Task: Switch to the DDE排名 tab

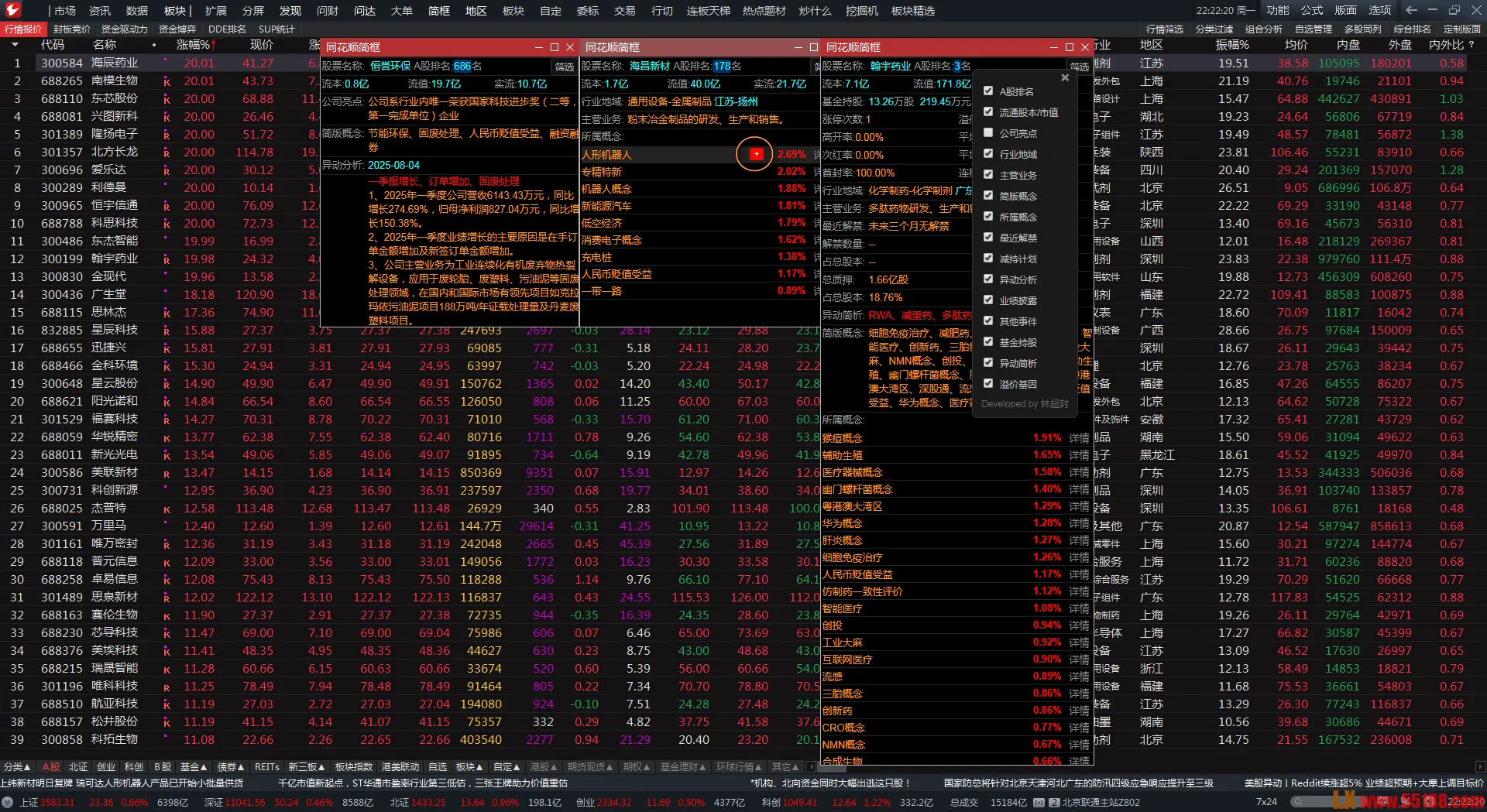Action: click(227, 29)
